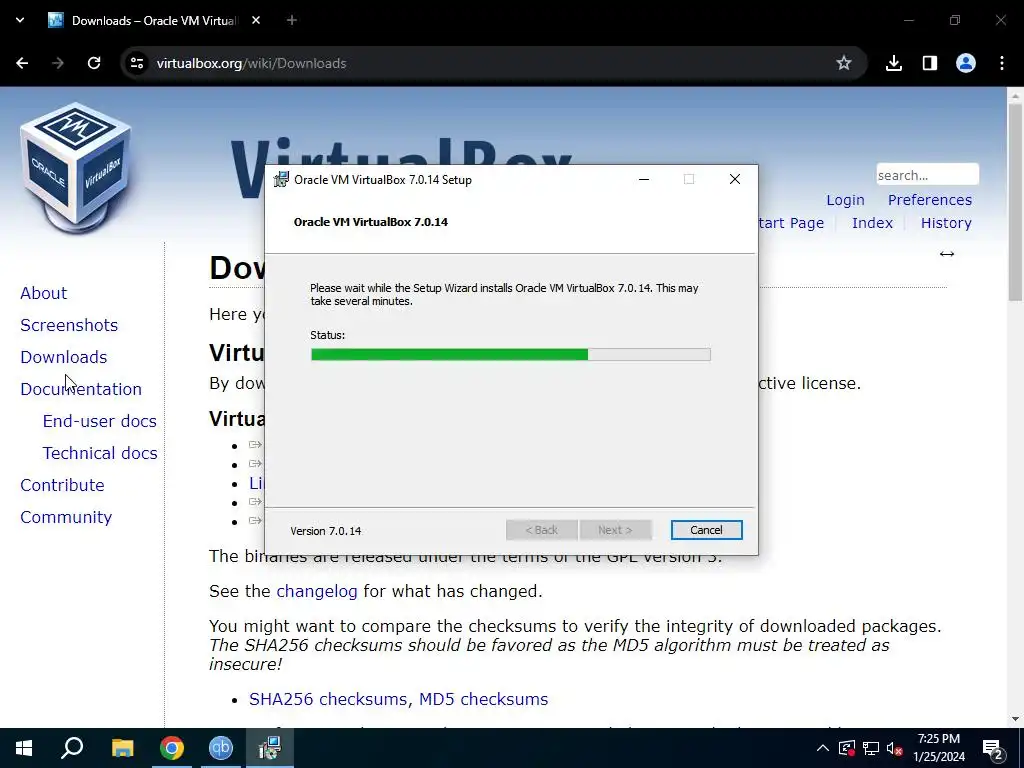Click the setup dialog installer icon

[x=281, y=180]
